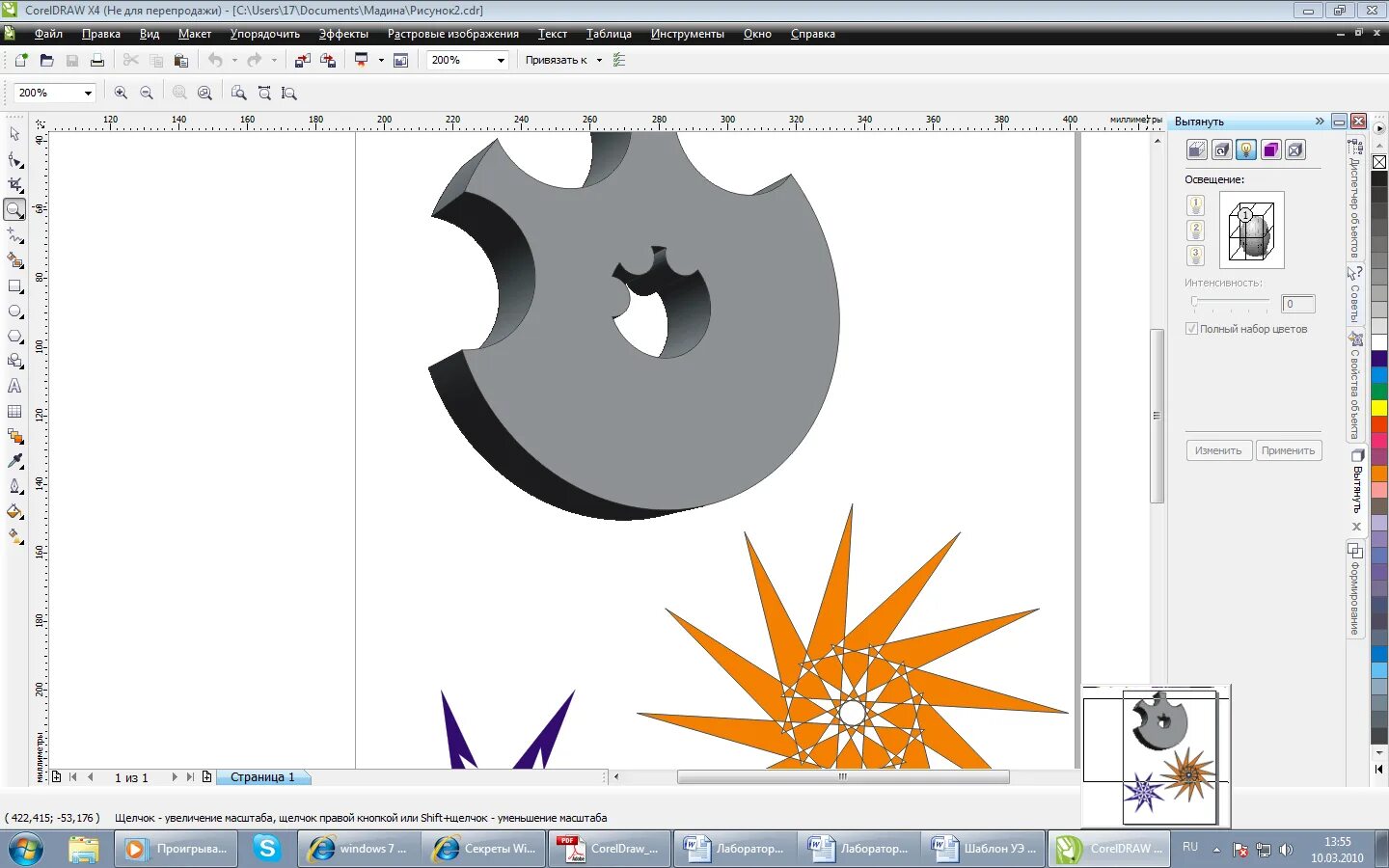
Task: Click the Import icon in standard toolbar
Action: coord(302,60)
